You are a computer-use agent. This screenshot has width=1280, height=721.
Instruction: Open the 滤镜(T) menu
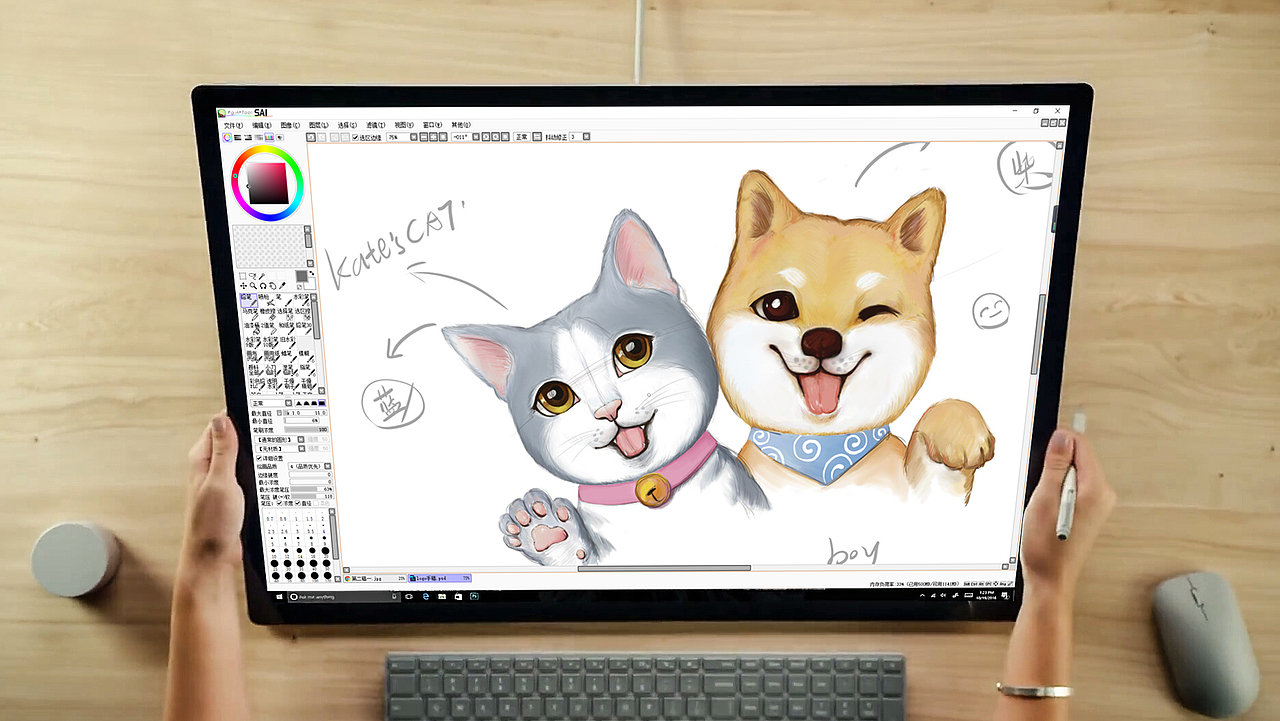[x=376, y=125]
